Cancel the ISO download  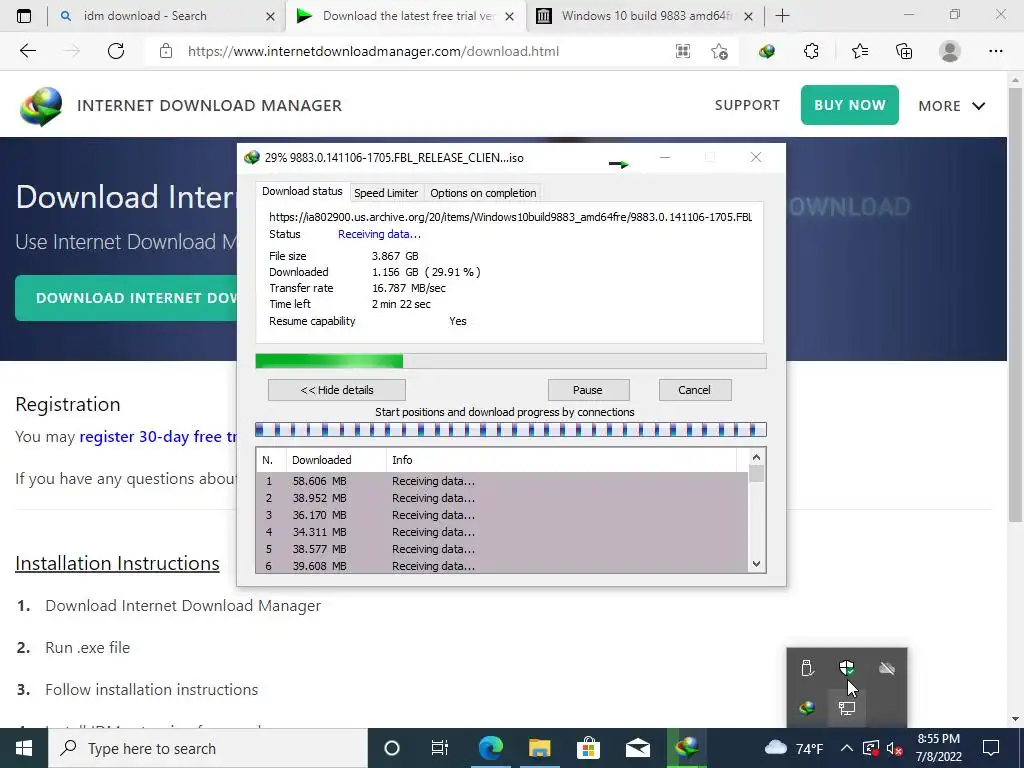[694, 390]
